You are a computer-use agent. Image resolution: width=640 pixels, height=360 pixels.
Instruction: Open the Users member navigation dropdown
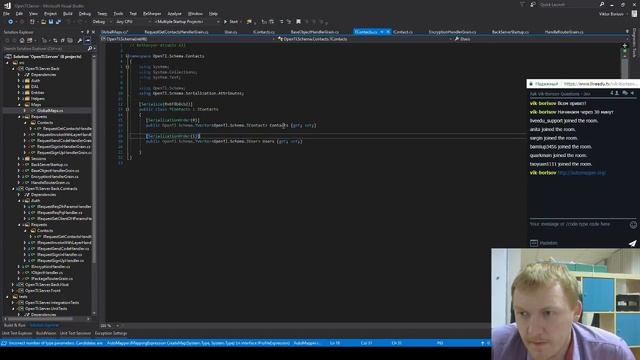(539, 39)
